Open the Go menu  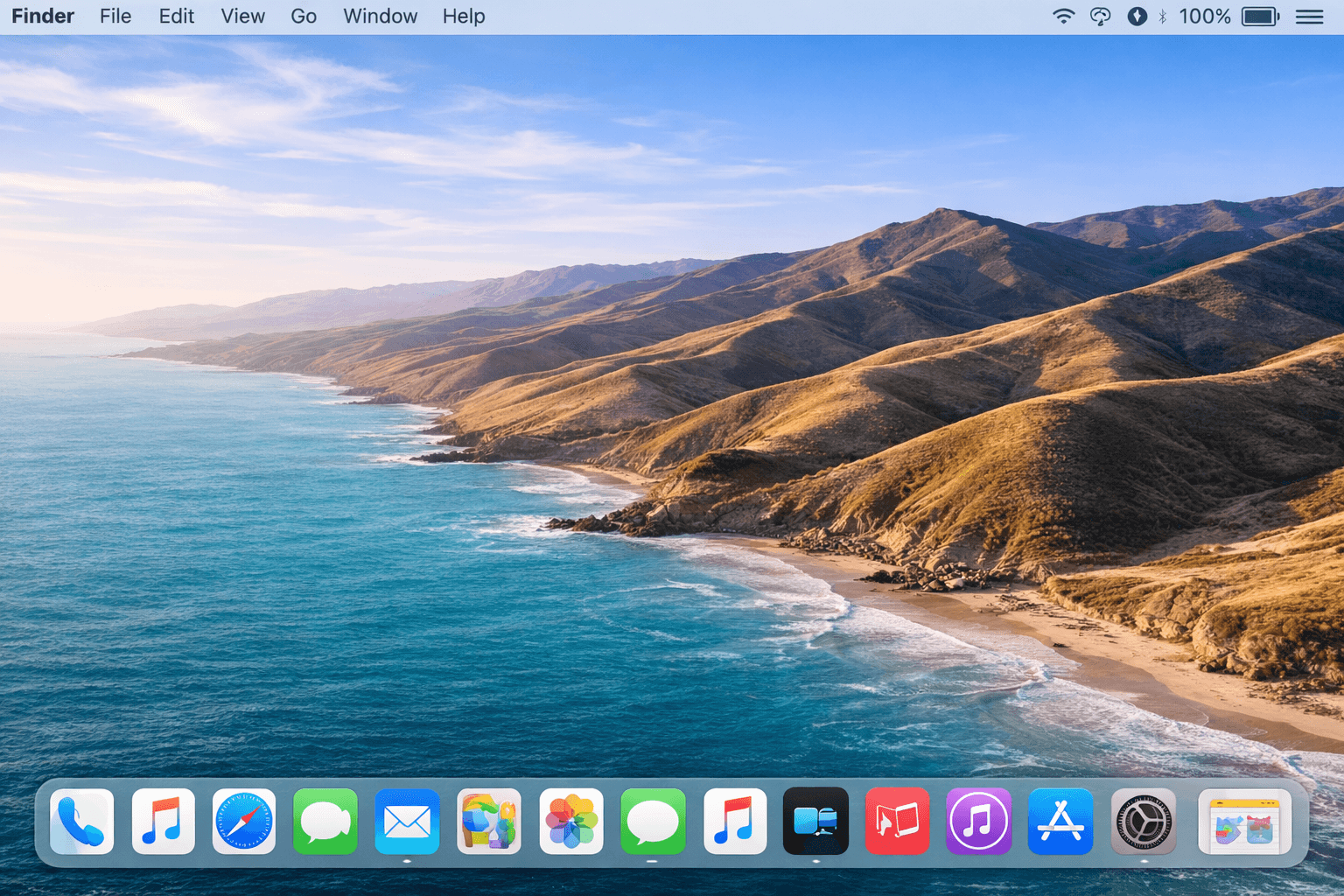point(304,16)
